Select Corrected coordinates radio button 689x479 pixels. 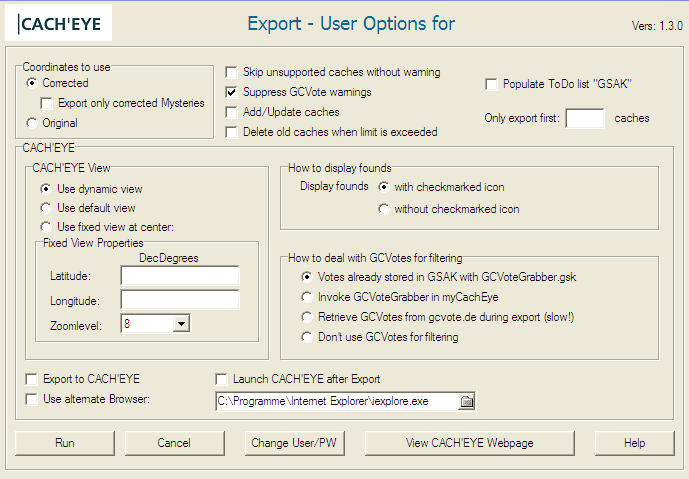tap(31, 83)
